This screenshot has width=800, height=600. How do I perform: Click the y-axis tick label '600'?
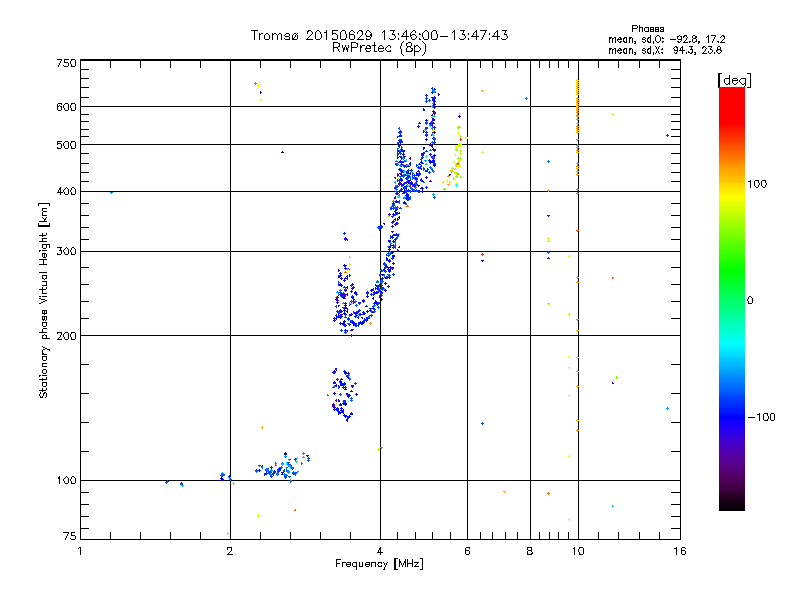(x=66, y=107)
